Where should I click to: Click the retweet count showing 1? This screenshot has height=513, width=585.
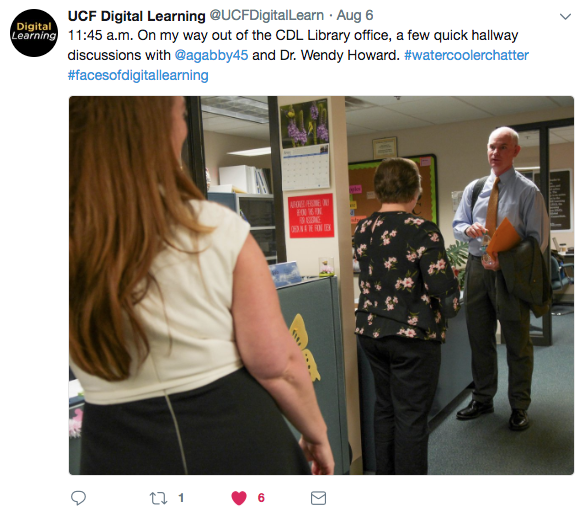pos(181,498)
